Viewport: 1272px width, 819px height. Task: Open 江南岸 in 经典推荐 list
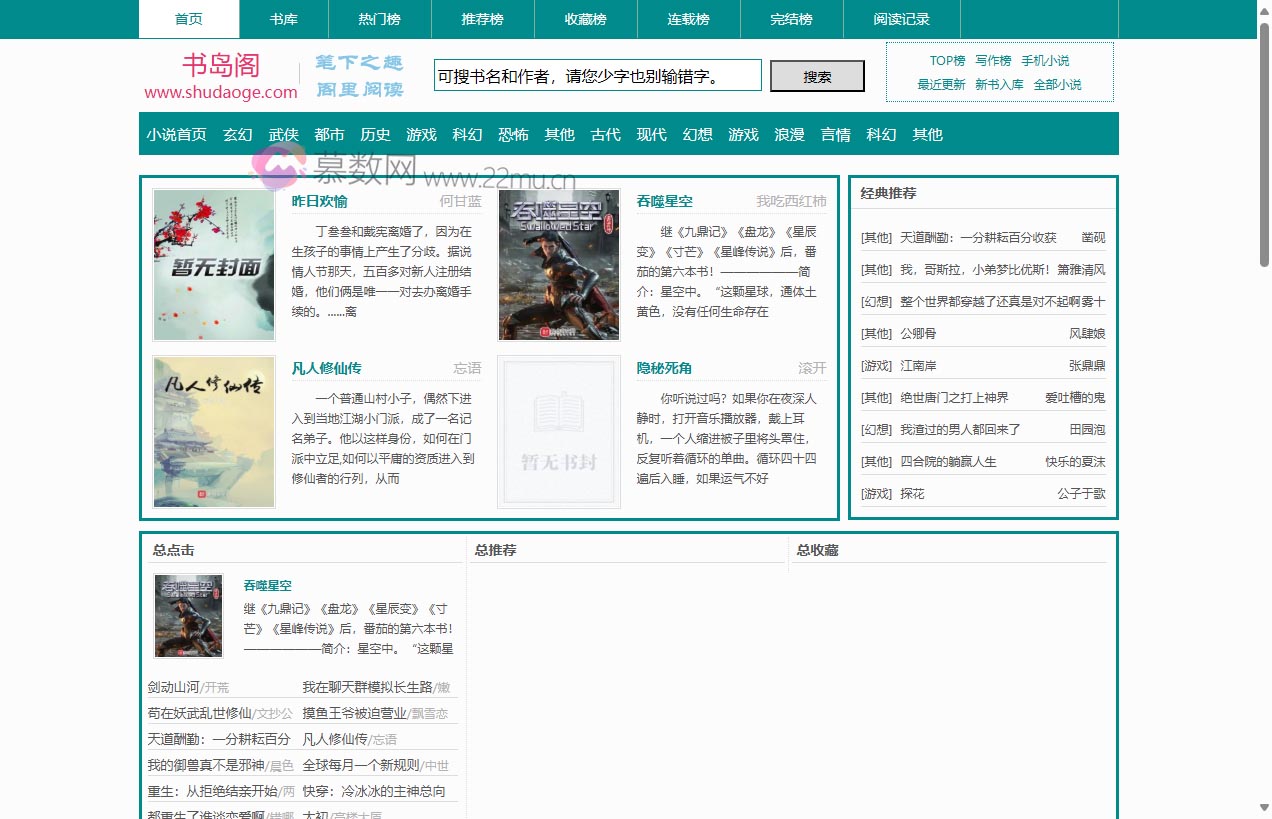918,366
